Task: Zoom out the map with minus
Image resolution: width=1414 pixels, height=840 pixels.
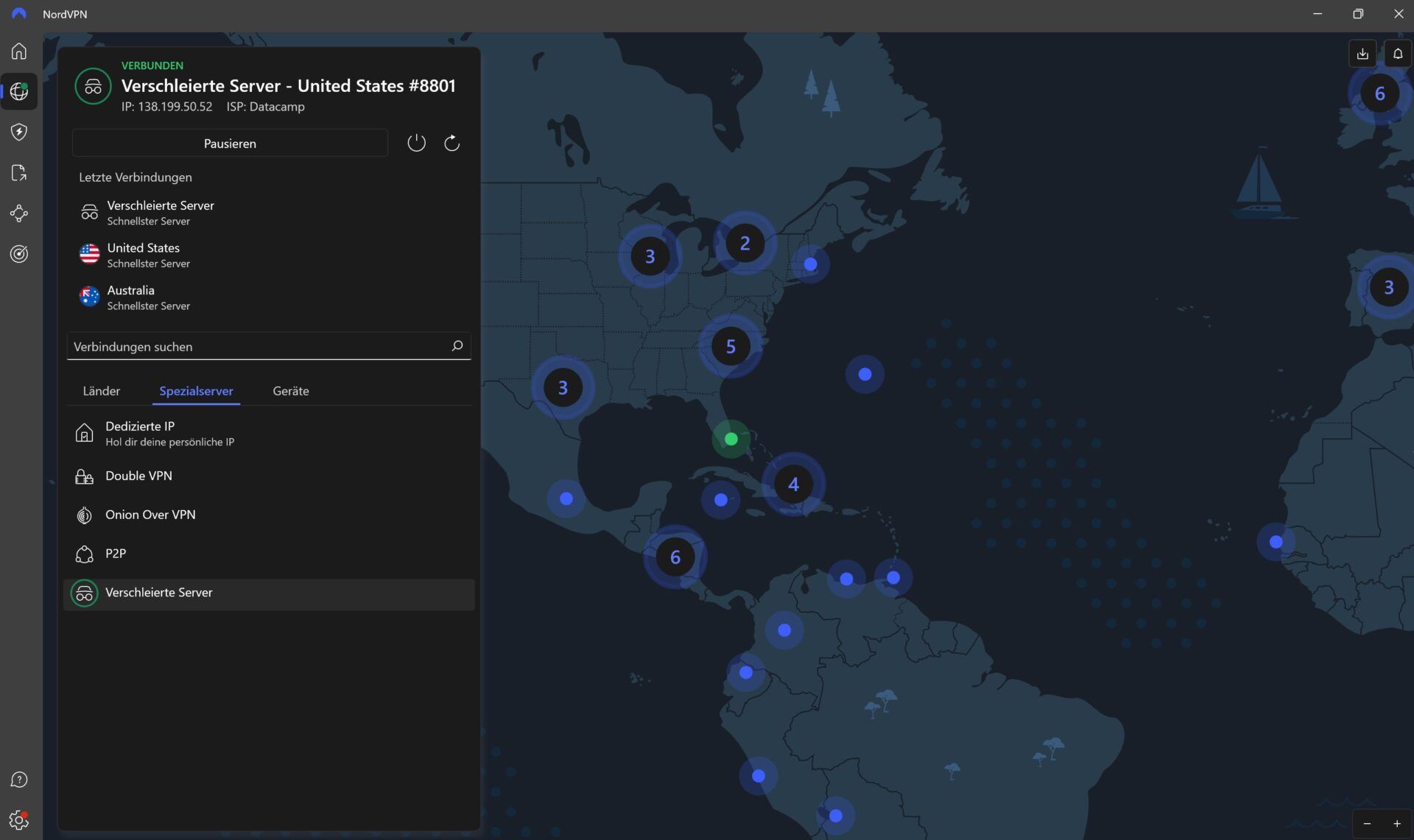Action: [x=1367, y=824]
